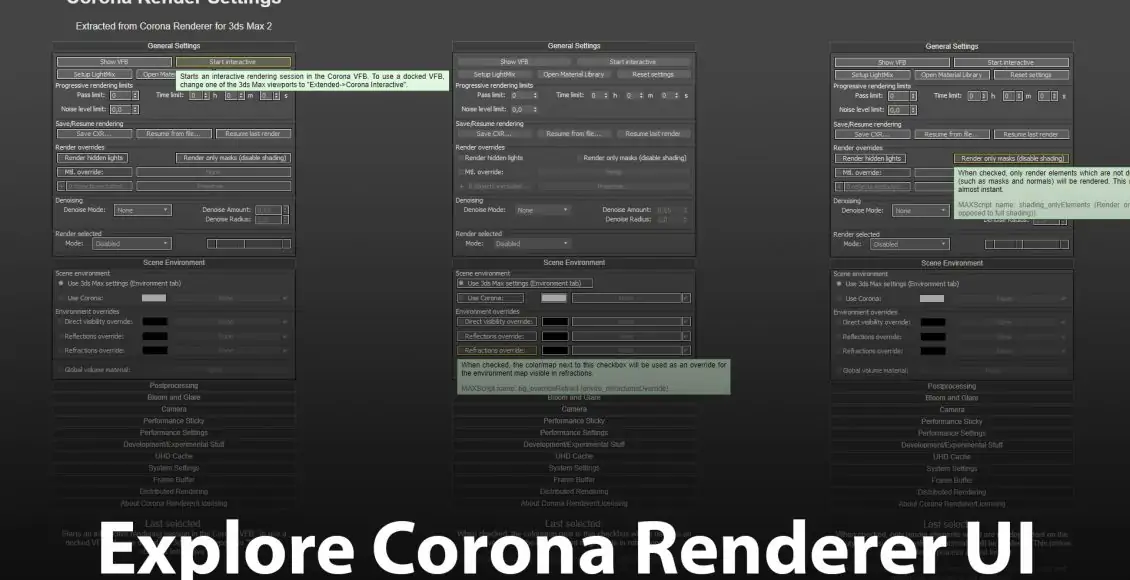Image resolution: width=1130 pixels, height=580 pixels.
Task: Expand Bloom and Glare rollout, right panel
Action: [952, 398]
